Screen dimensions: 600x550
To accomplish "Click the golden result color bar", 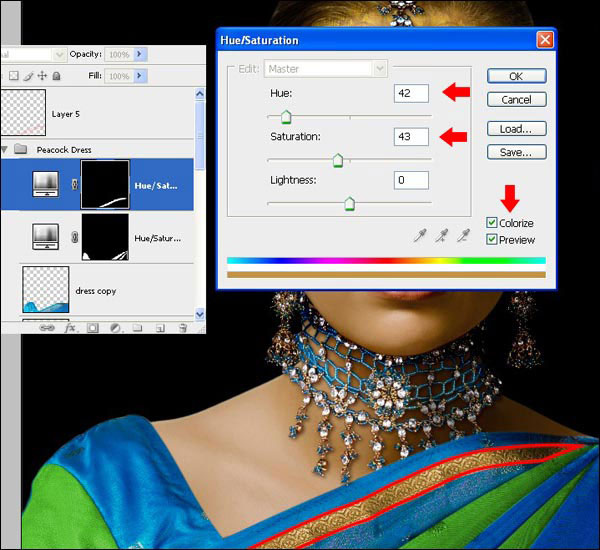I will point(386,274).
